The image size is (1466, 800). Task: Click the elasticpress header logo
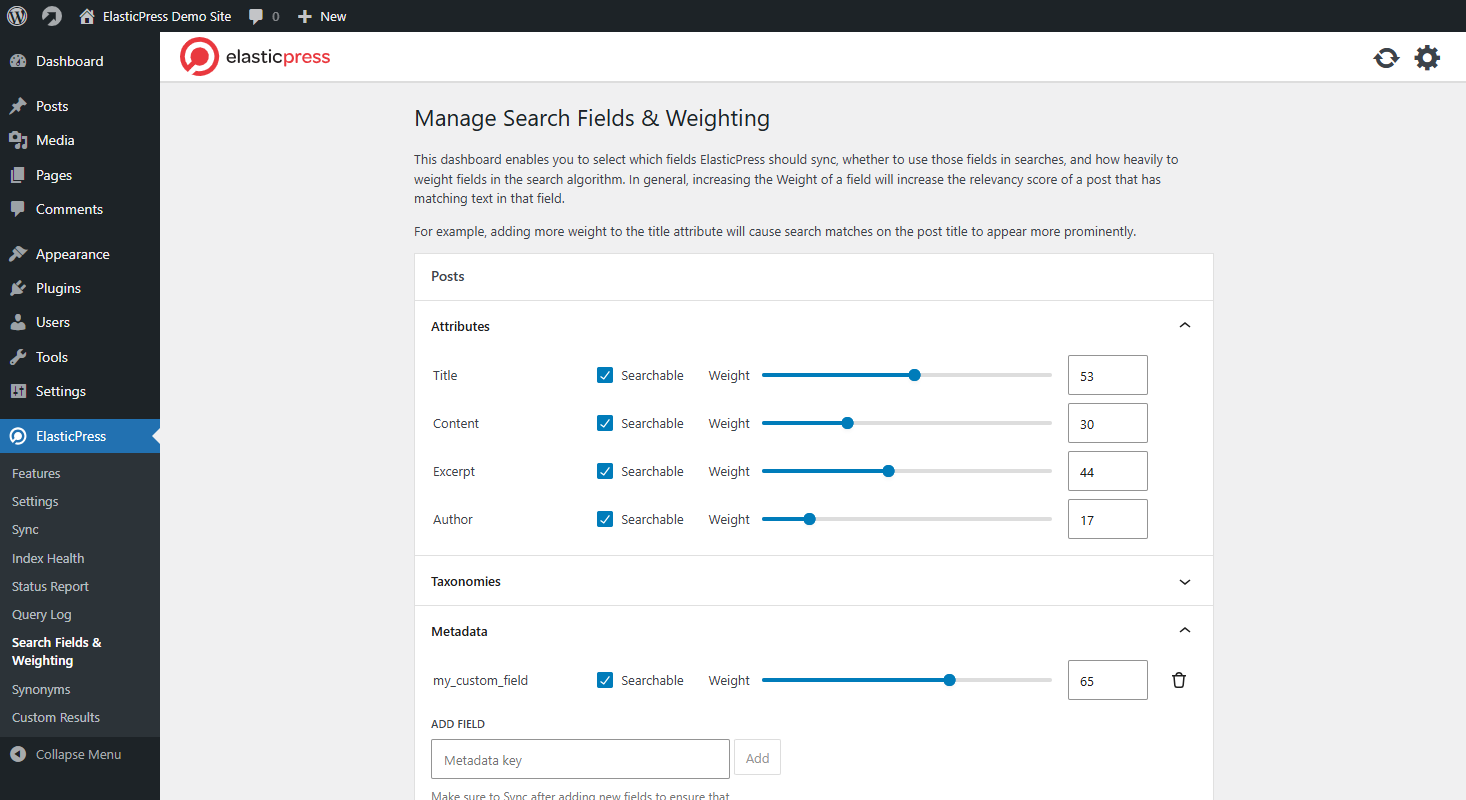pyautogui.click(x=255, y=57)
